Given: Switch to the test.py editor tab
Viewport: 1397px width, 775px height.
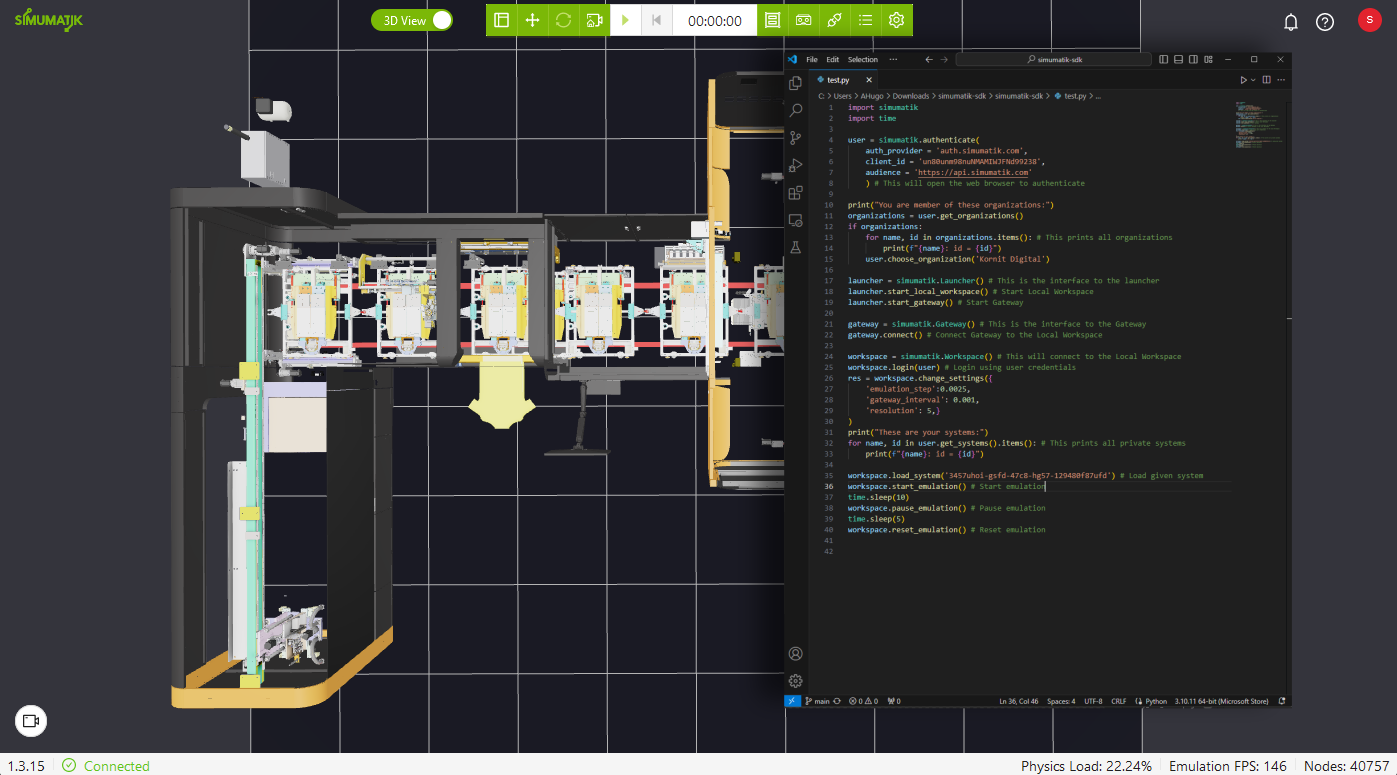Looking at the screenshot, I should [837, 80].
